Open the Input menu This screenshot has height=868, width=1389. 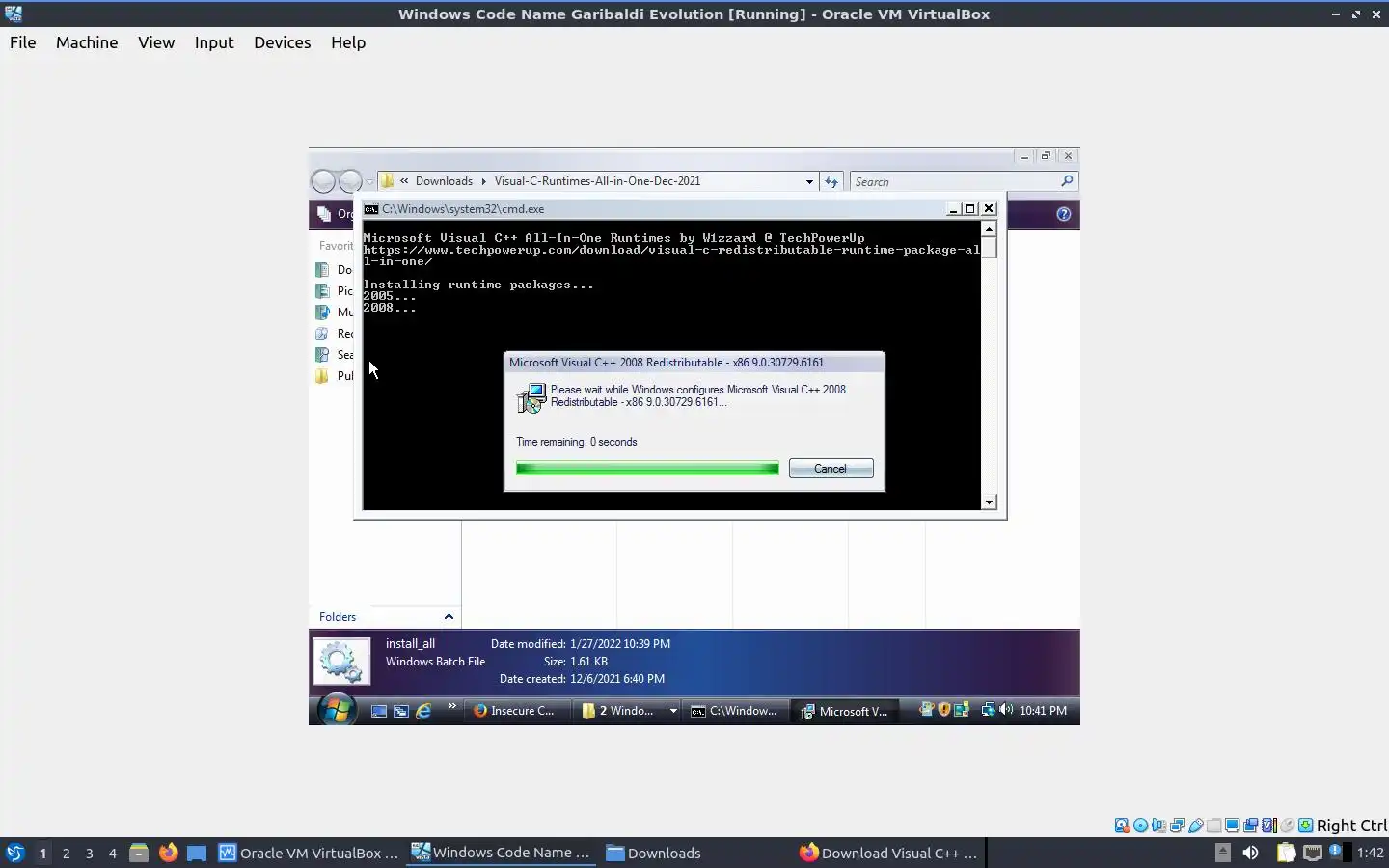[x=214, y=42]
